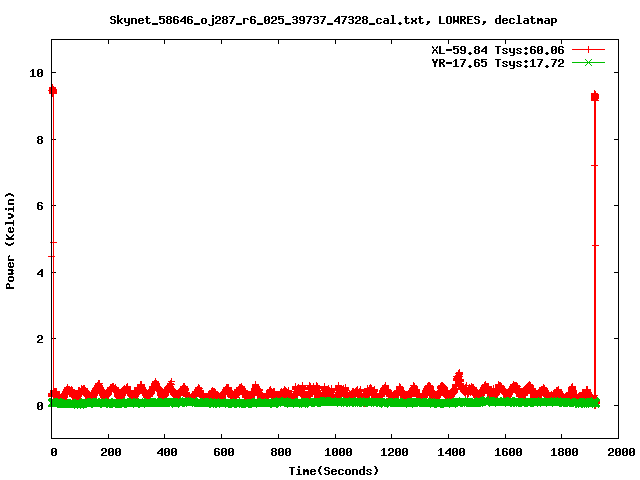Click the y-axis tick label 0
640x480 pixels.
[40, 406]
